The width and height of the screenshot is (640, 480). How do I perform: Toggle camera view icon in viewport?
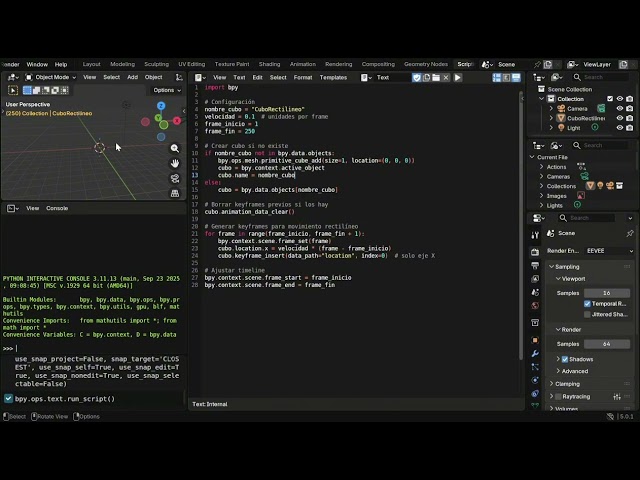[x=175, y=176]
